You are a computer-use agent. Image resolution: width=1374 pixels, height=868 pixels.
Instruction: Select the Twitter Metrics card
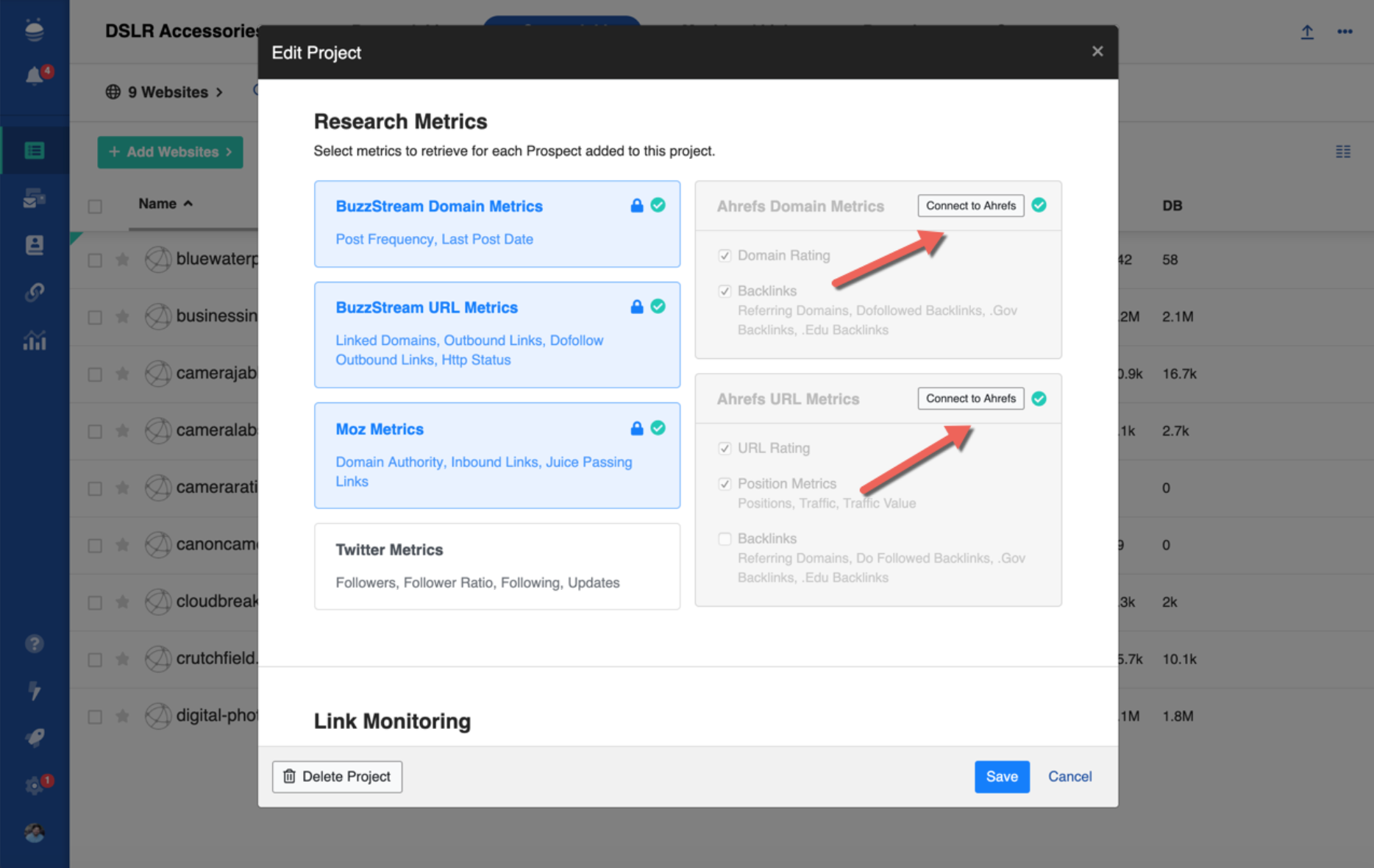(496, 566)
